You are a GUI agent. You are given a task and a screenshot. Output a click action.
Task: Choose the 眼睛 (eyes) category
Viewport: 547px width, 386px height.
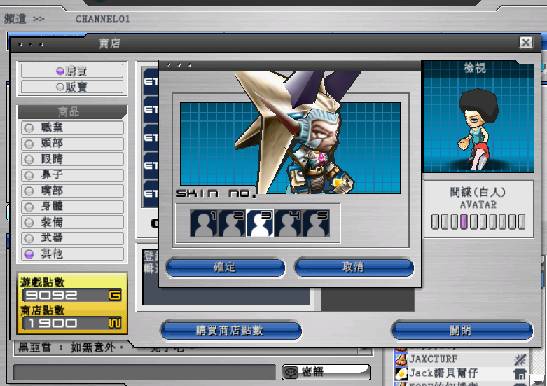[72, 159]
